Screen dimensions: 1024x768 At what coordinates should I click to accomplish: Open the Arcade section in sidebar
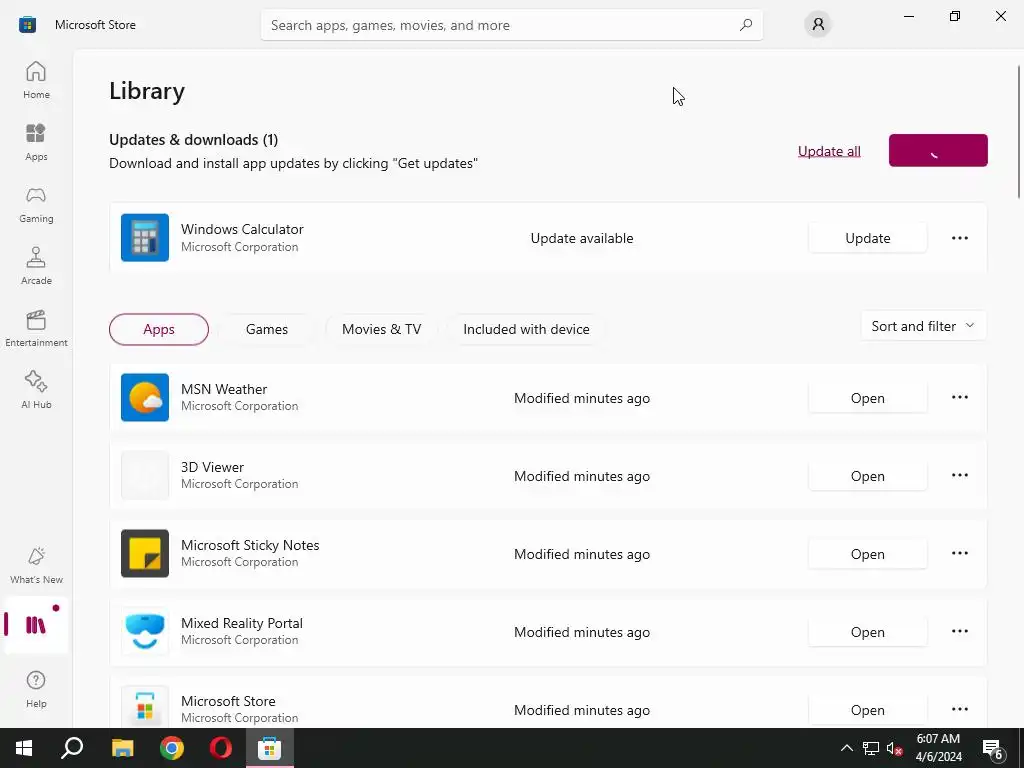pyautogui.click(x=36, y=266)
